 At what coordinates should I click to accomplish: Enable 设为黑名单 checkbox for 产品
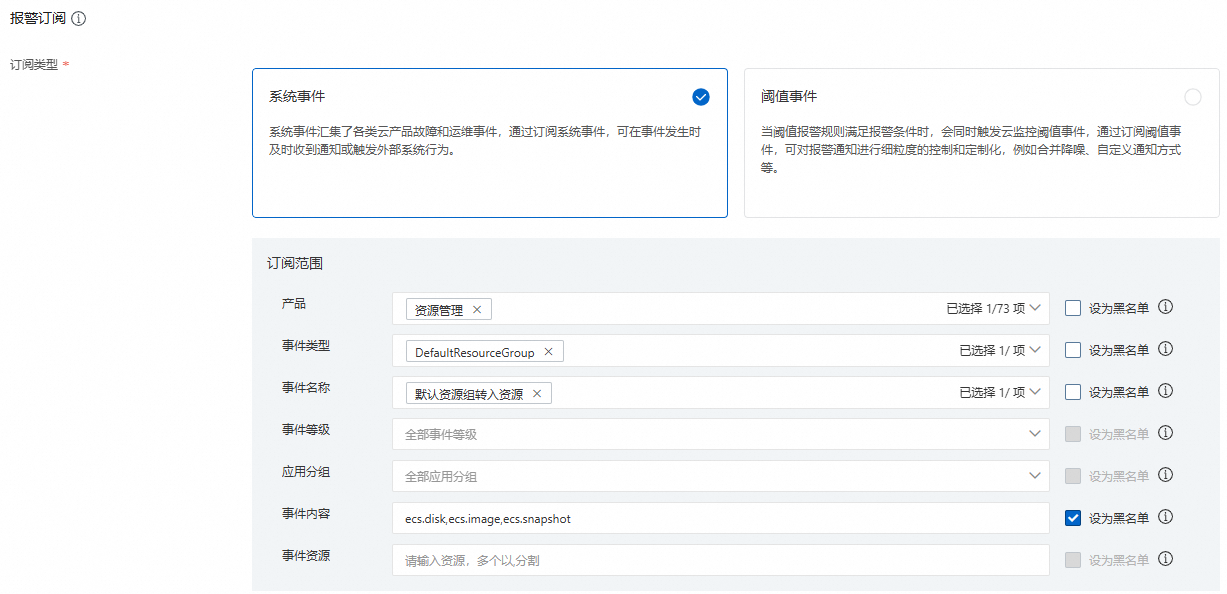tap(1073, 308)
